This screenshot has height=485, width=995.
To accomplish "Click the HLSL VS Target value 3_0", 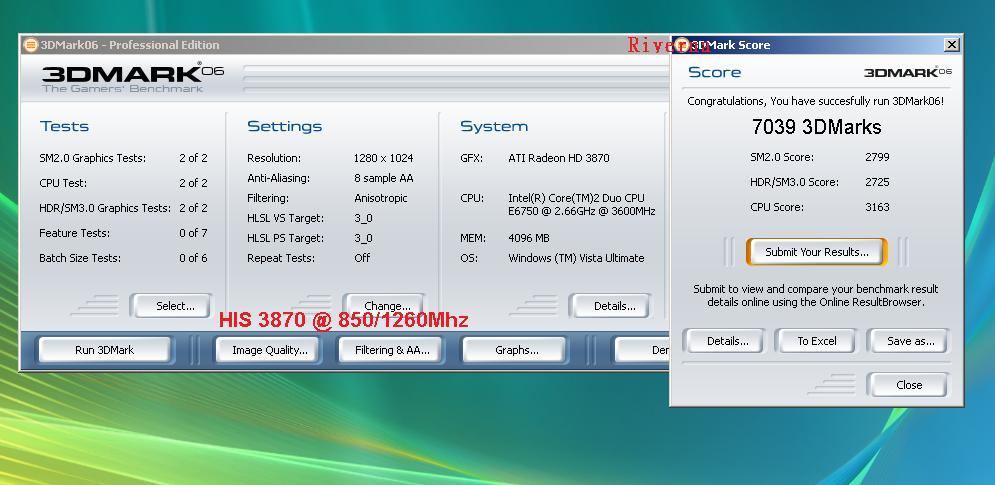I will tap(363, 218).
